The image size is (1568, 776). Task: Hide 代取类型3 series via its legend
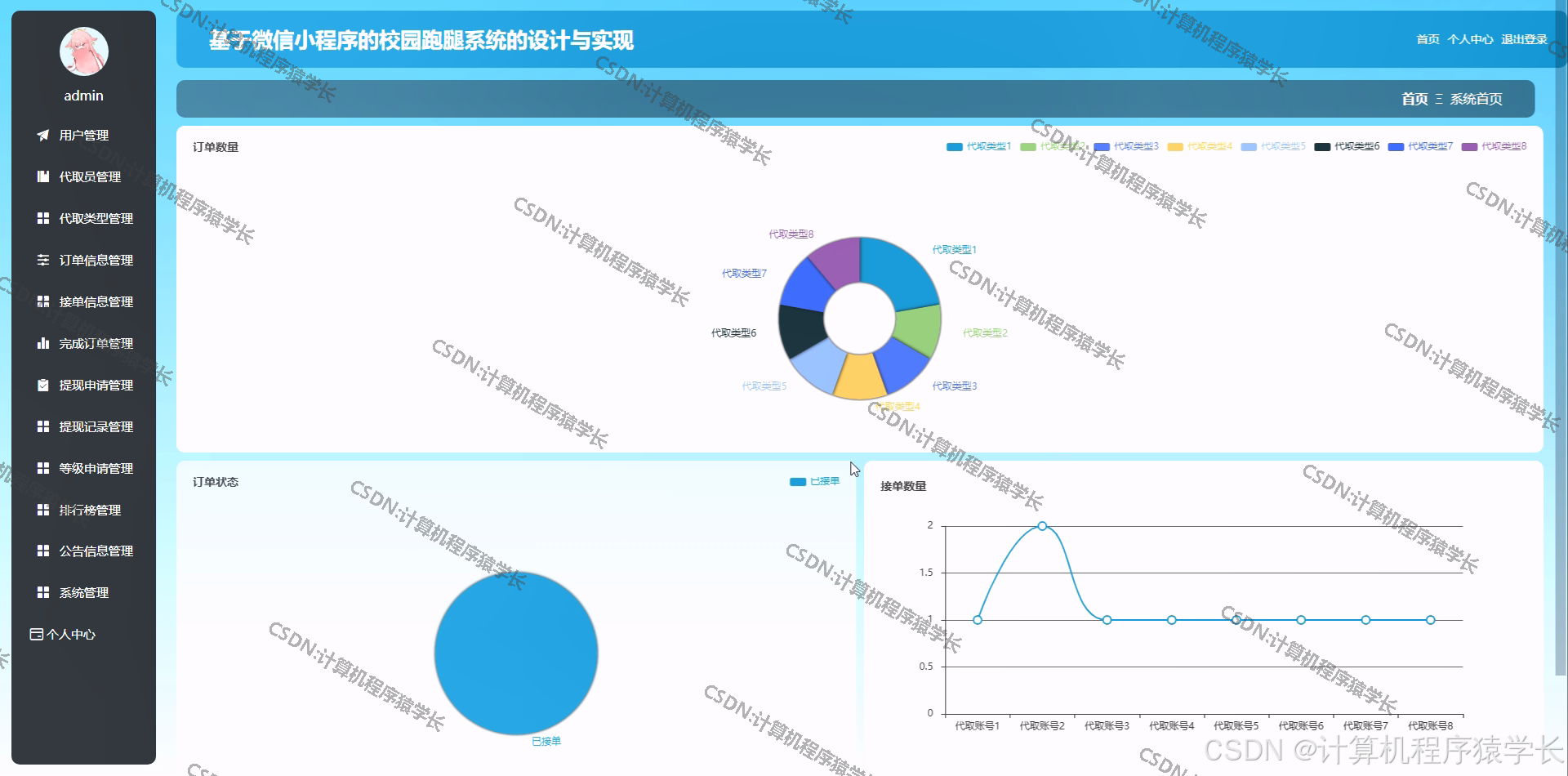coord(1126,147)
